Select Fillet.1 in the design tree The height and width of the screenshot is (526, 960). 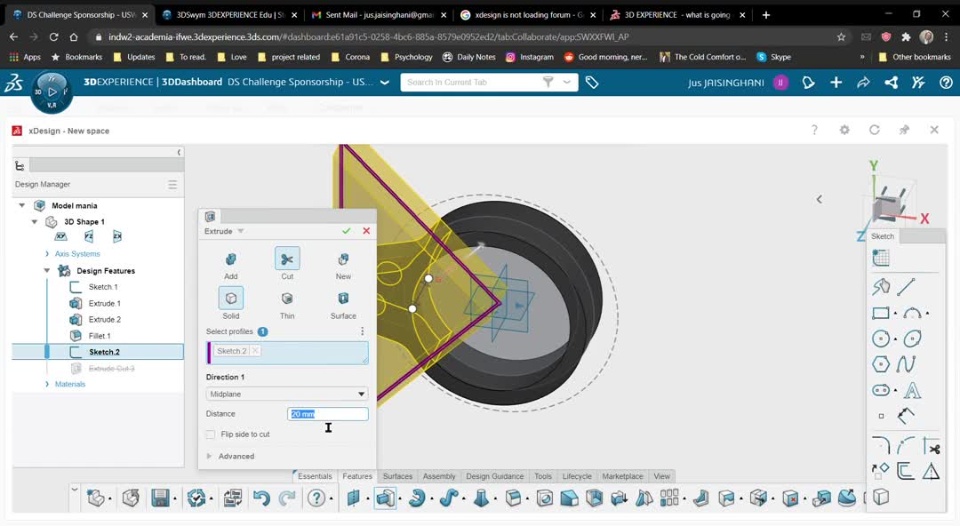tap(99, 336)
